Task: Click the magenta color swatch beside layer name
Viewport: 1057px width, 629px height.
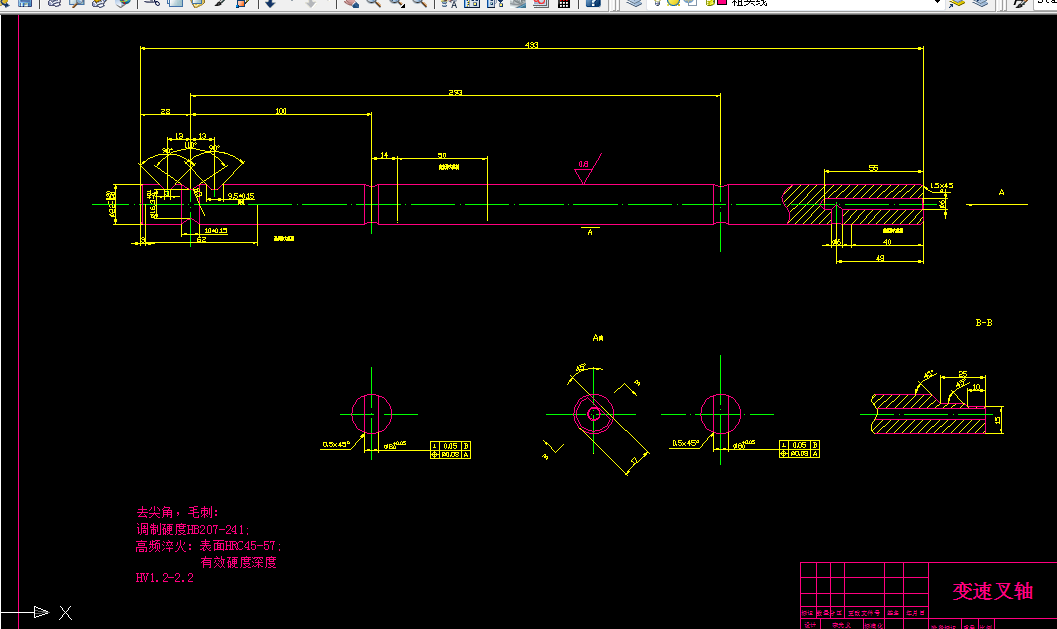Action: click(721, 4)
